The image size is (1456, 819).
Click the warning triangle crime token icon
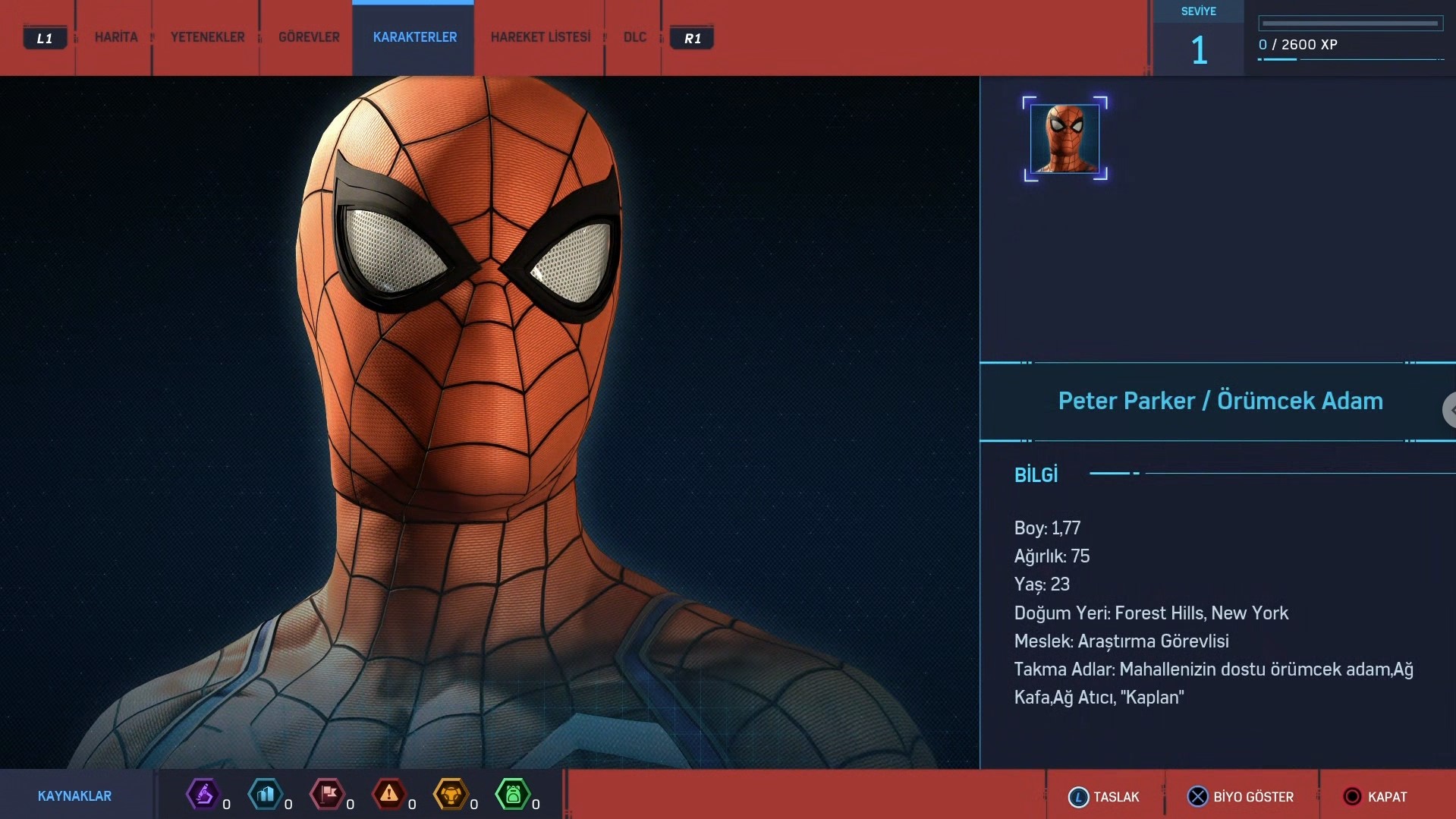point(388,795)
